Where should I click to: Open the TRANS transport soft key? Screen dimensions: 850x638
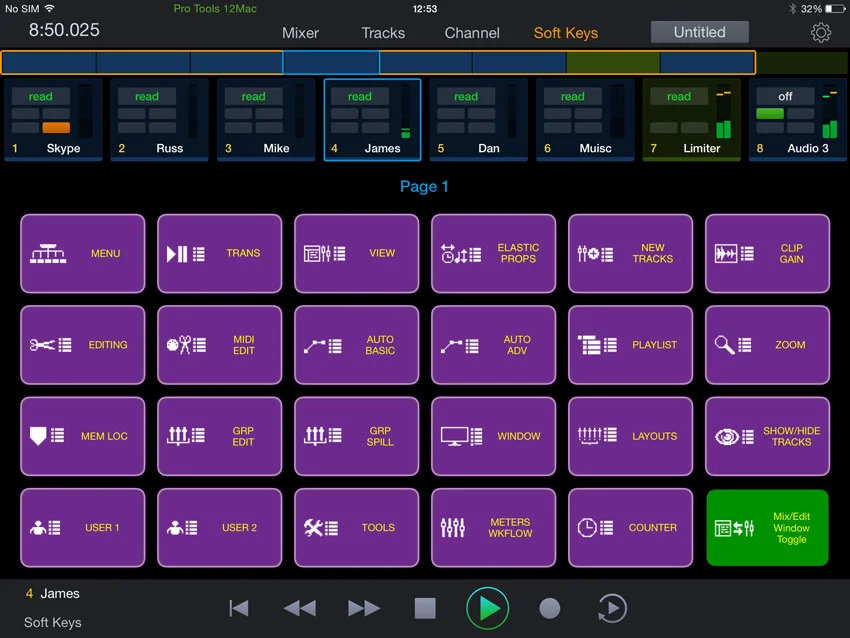coord(220,254)
